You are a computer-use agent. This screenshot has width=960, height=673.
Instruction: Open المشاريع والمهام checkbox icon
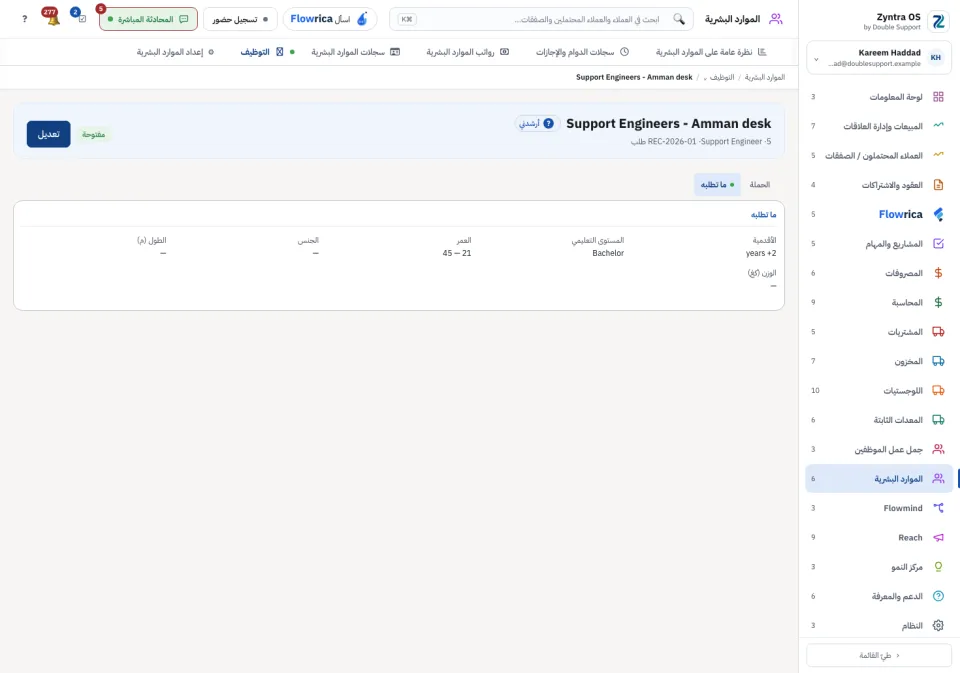pos(938,244)
